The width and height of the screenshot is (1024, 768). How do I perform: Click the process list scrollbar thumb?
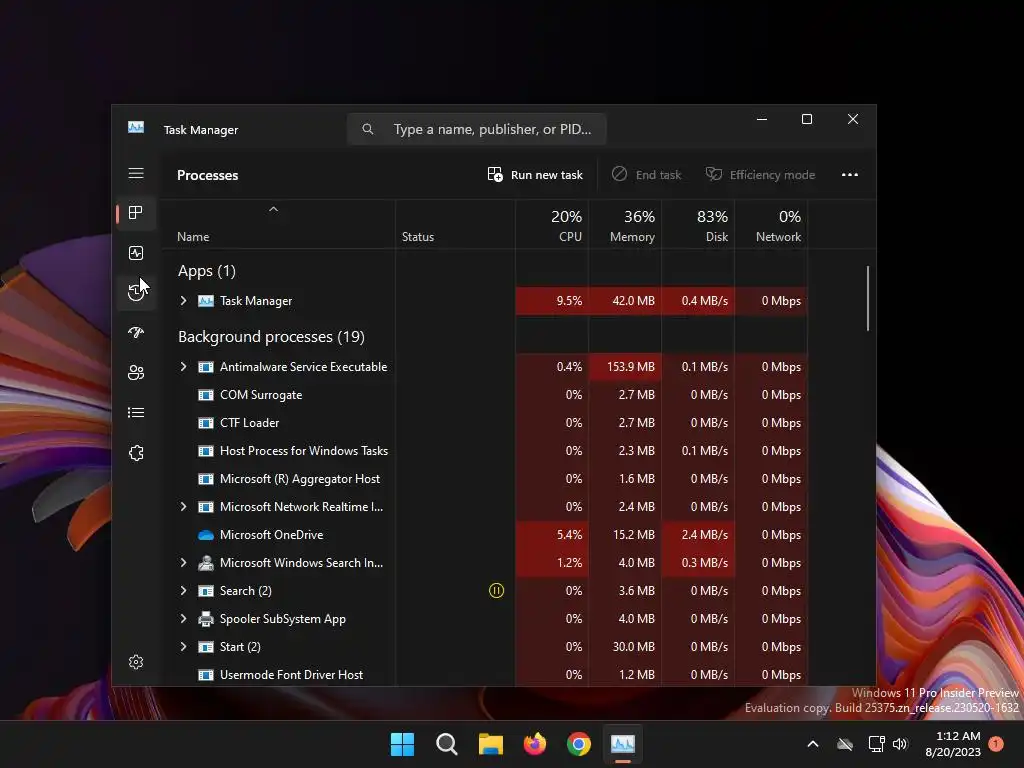868,298
